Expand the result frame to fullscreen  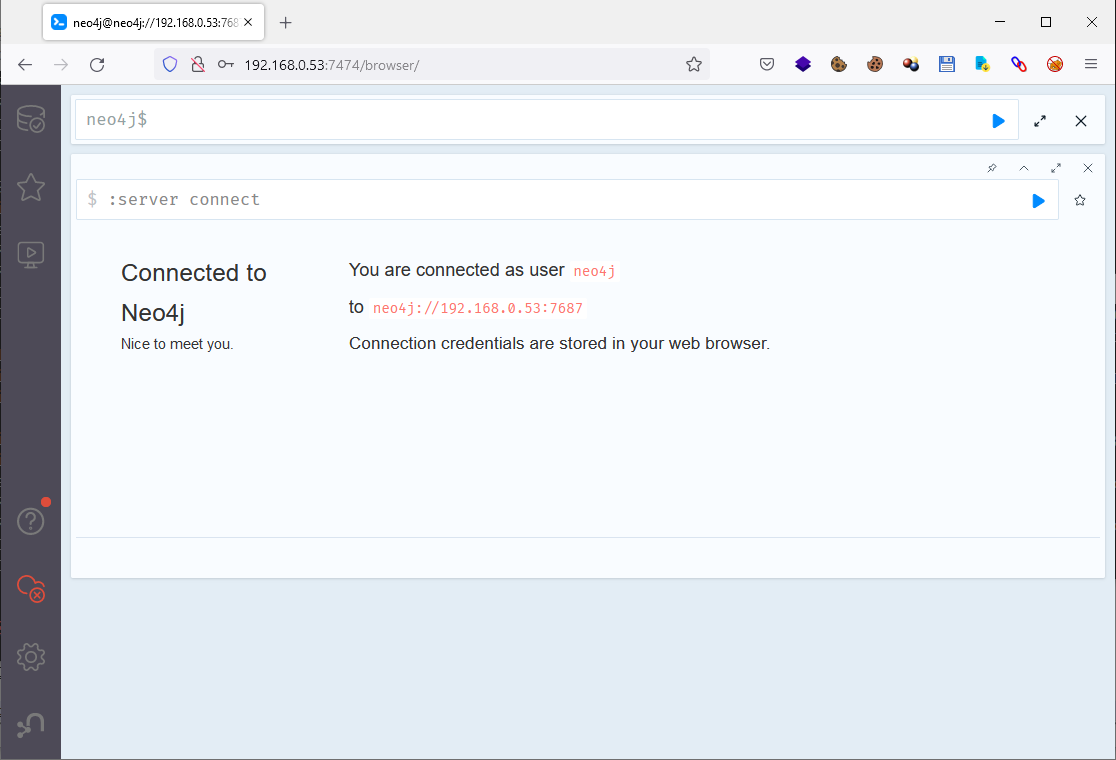click(x=1056, y=168)
